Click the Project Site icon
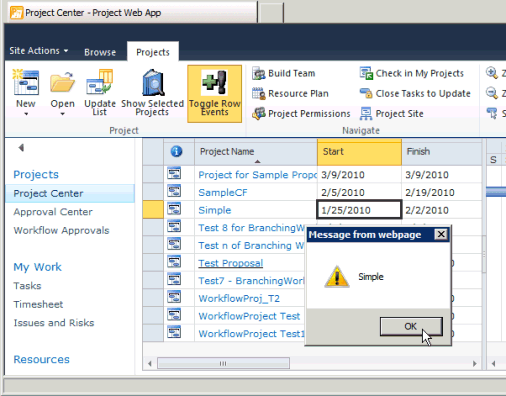The height and width of the screenshot is (396, 506). [x=366, y=114]
